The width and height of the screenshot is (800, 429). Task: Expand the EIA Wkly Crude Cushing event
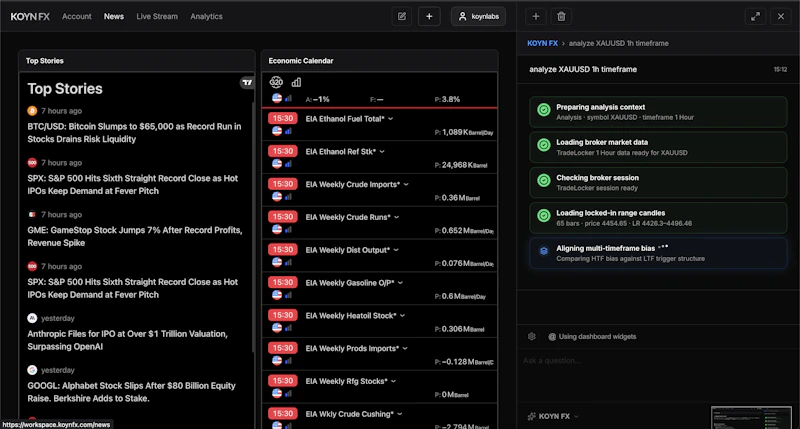tap(399, 414)
